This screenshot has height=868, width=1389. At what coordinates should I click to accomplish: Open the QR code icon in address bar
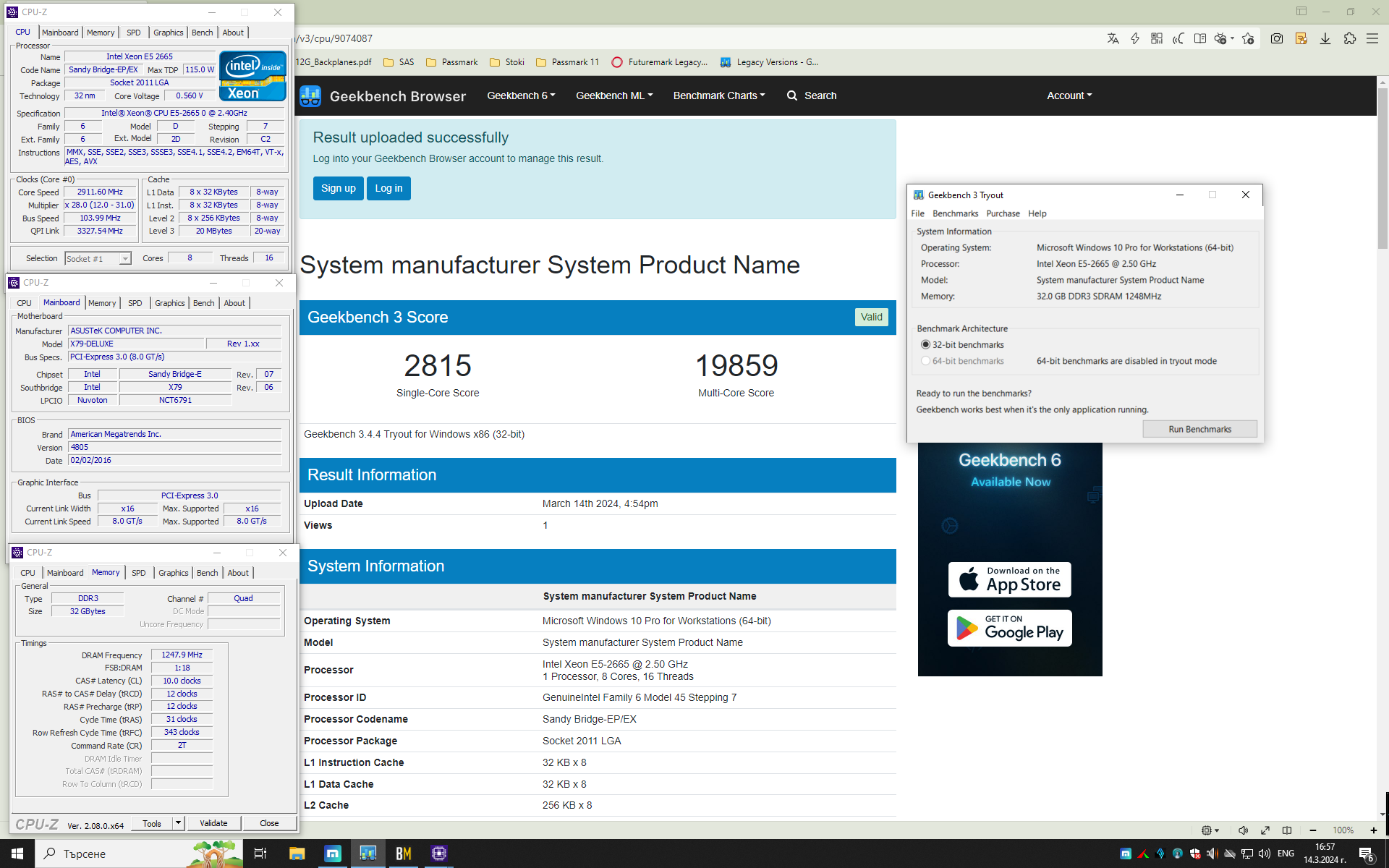[1157, 39]
